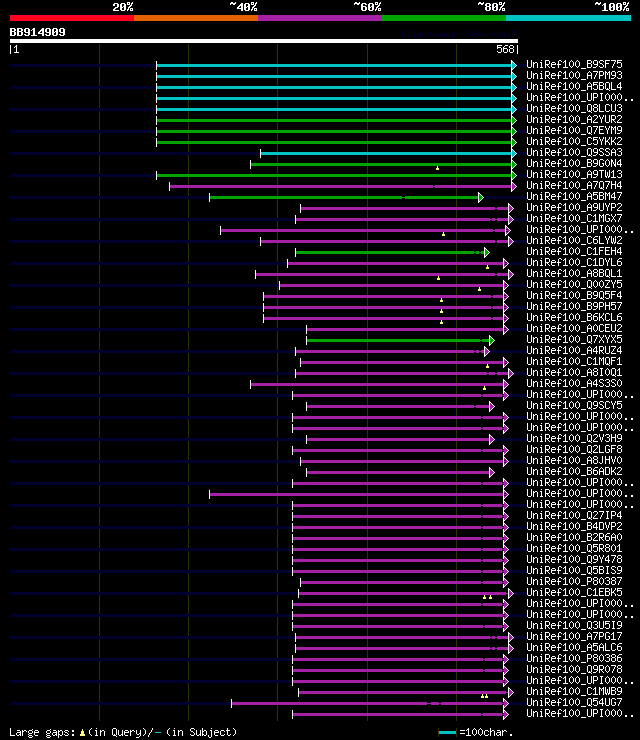This screenshot has width=640, height=740.
Task: Click the query end position label 568
Action: (505, 49)
